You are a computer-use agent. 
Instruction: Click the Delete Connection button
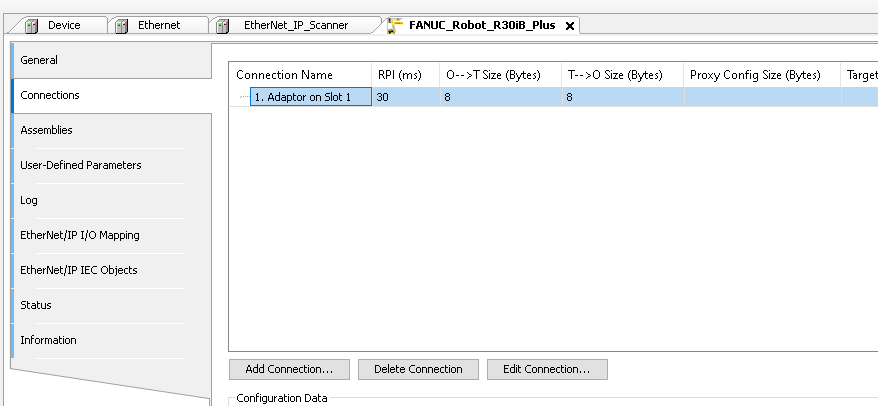tap(418, 369)
